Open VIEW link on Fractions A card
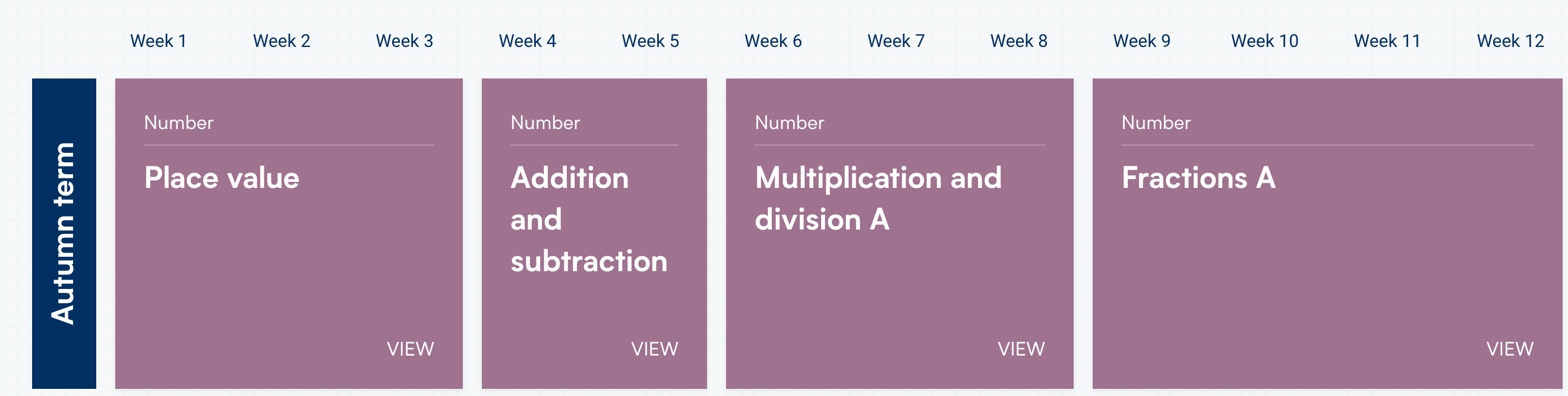1568x396 pixels. (x=1510, y=349)
